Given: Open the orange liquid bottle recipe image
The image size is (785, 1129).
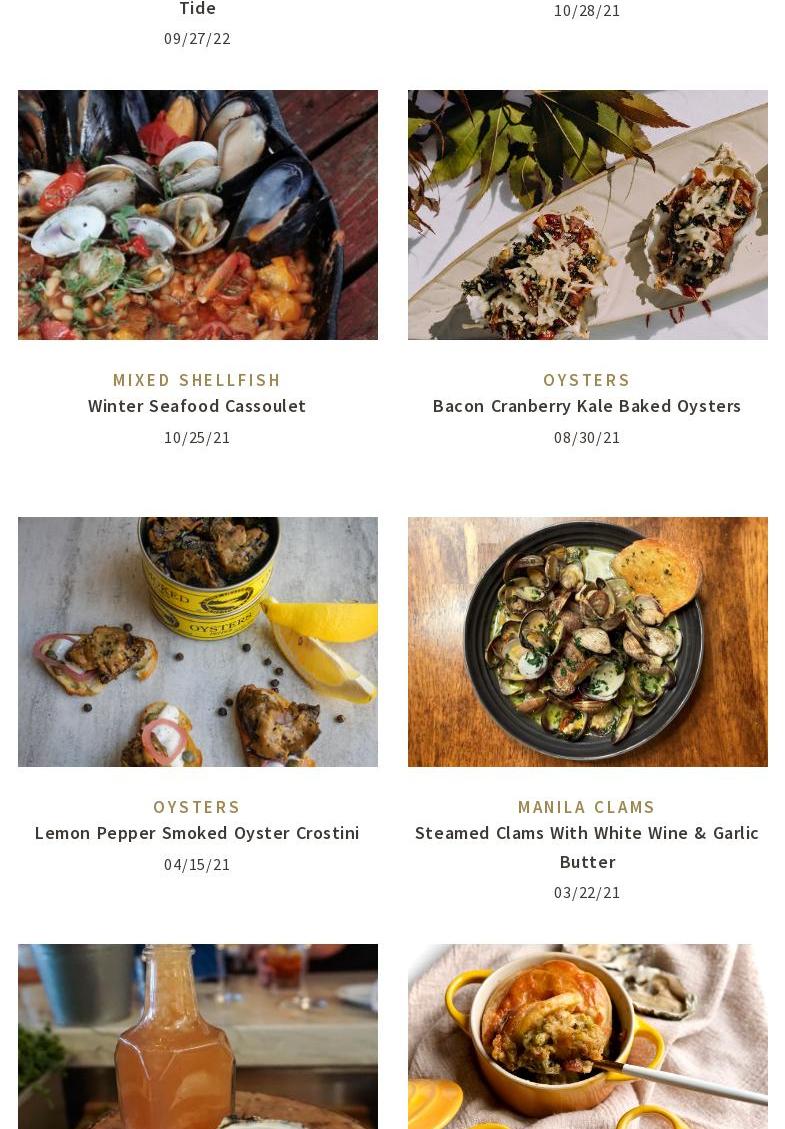Looking at the screenshot, I should click(x=197, y=1036).
